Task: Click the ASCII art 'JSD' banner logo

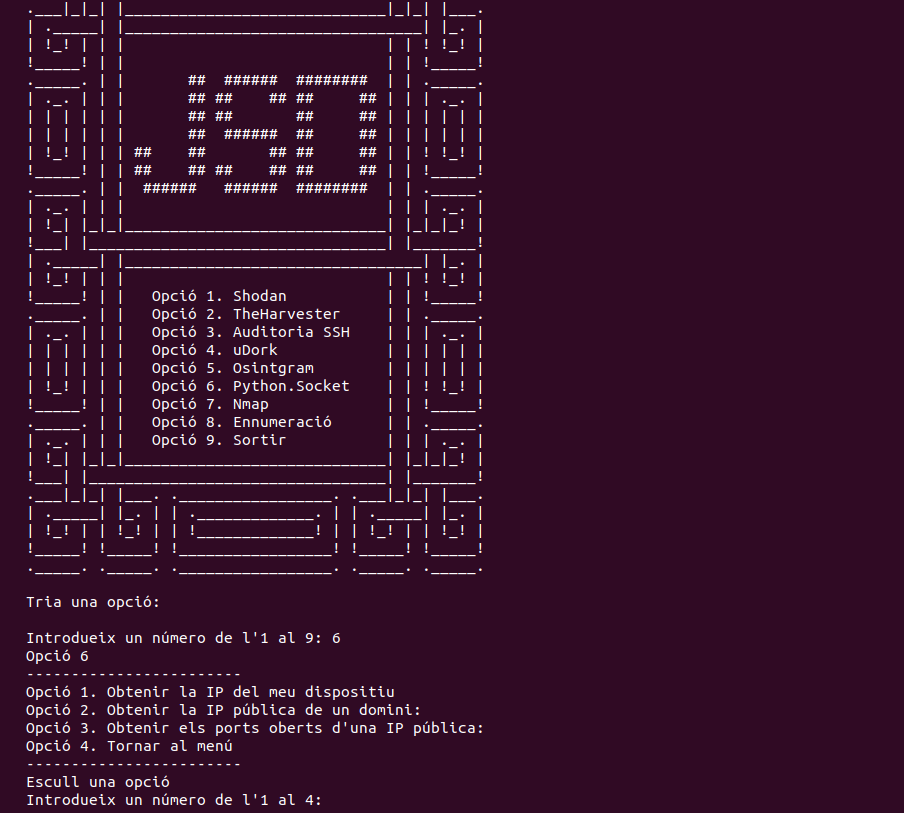Action: 255,134
